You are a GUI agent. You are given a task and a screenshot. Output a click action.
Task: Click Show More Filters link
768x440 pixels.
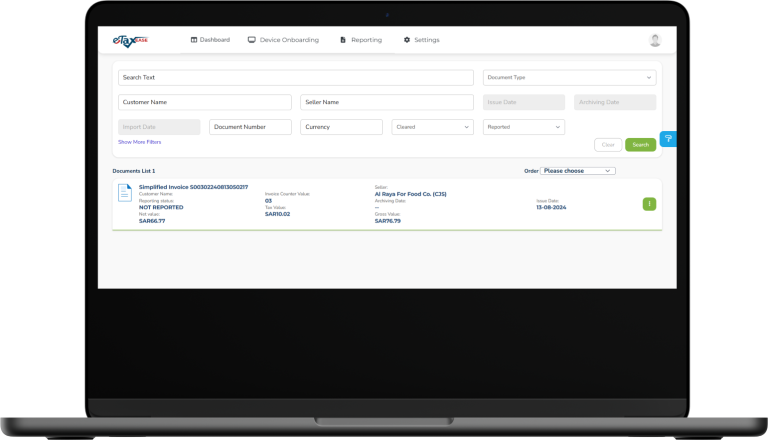click(x=140, y=142)
